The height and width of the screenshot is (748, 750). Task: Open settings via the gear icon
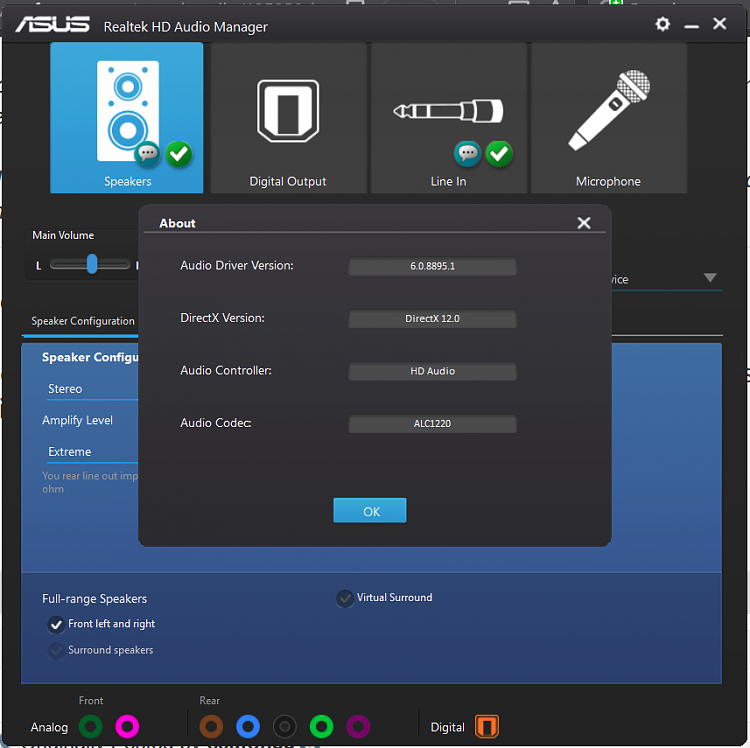pos(662,24)
